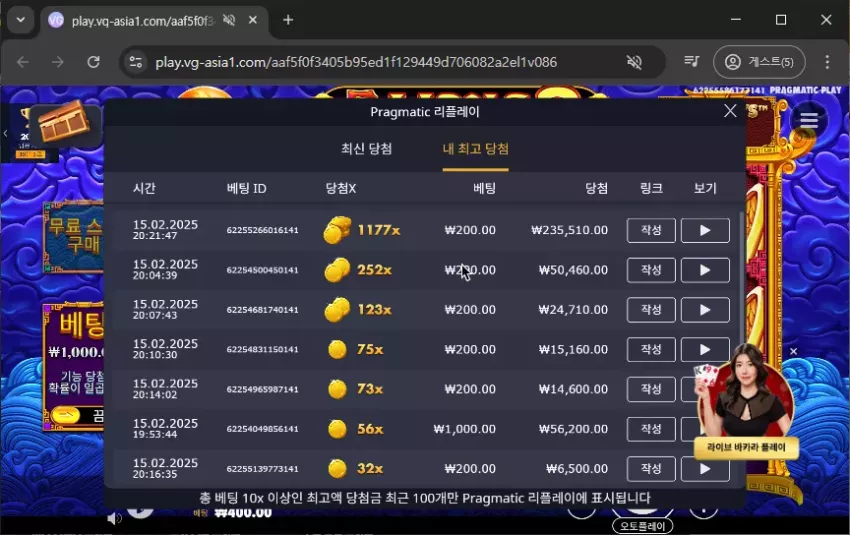The width and height of the screenshot is (850, 535).
Task: Create link for ₩24,710.00 win
Action: [651, 310]
